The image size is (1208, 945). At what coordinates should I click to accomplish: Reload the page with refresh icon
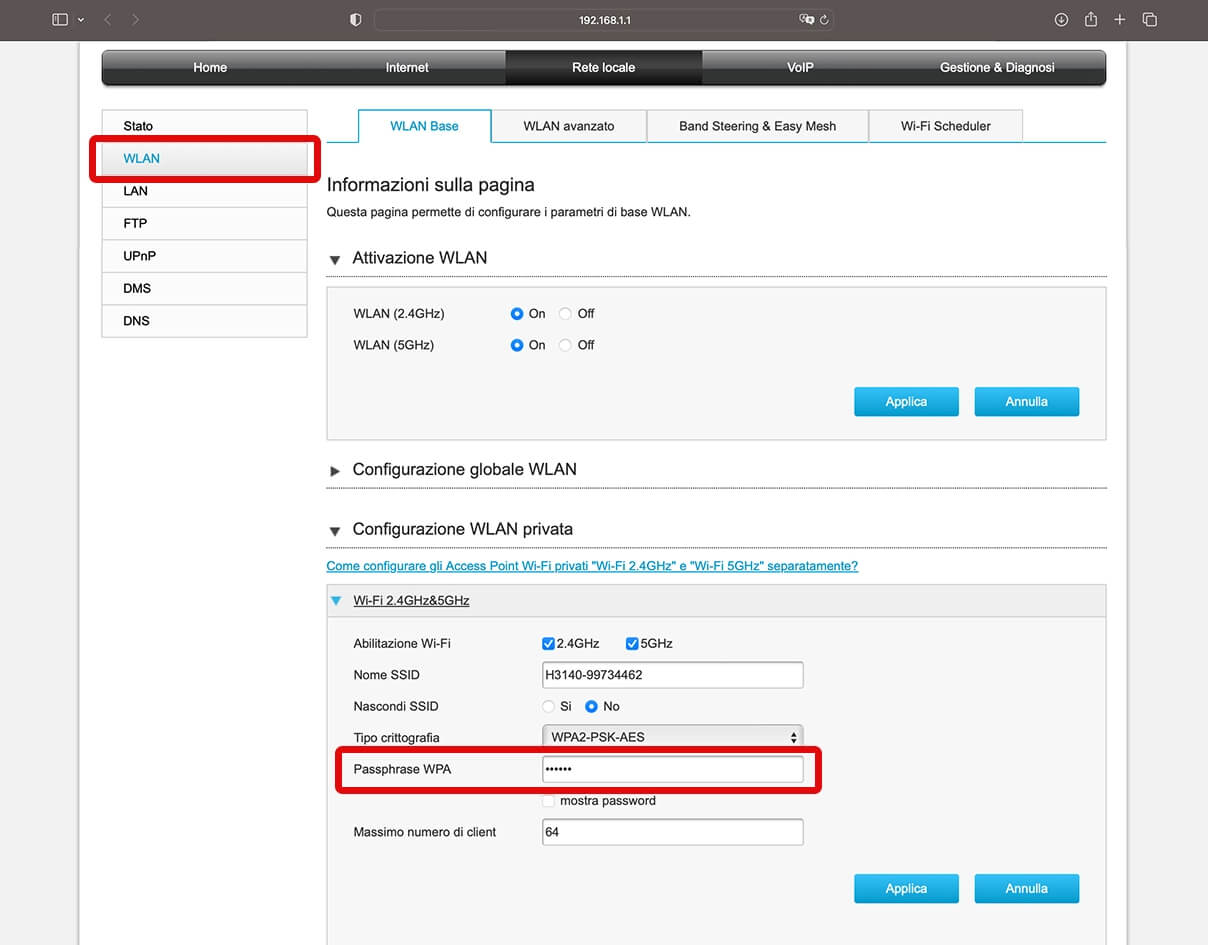point(824,20)
